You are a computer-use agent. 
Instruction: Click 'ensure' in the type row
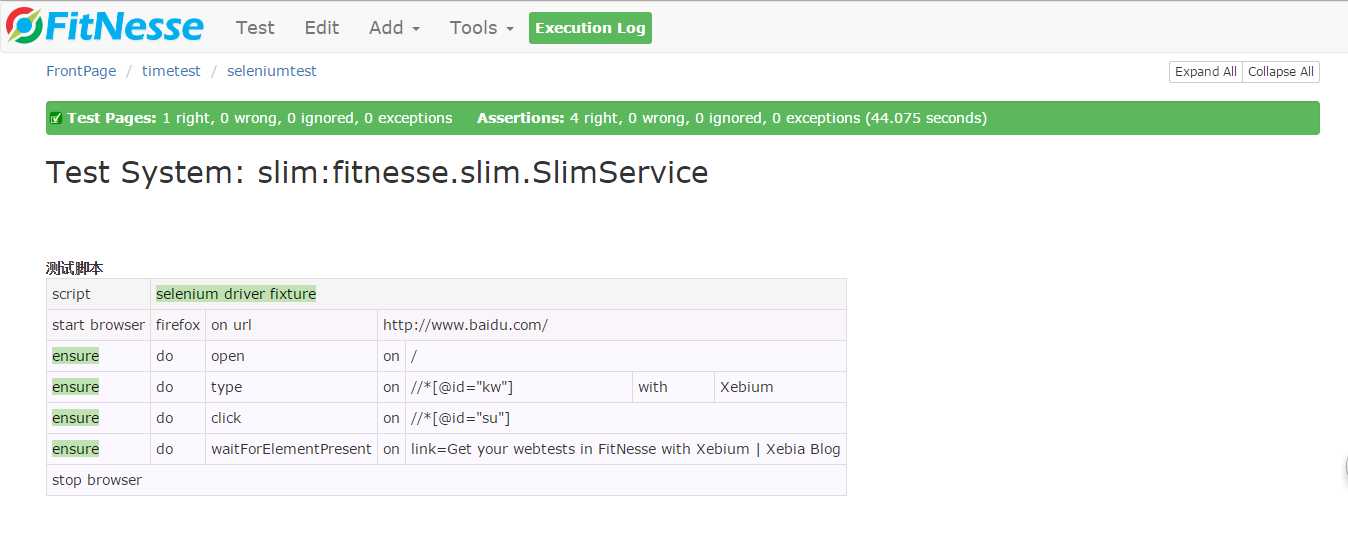[75, 387]
